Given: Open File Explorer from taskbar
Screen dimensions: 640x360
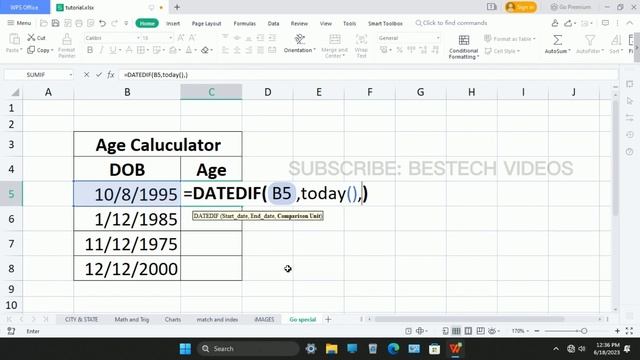Looking at the screenshot, I should (331, 349).
